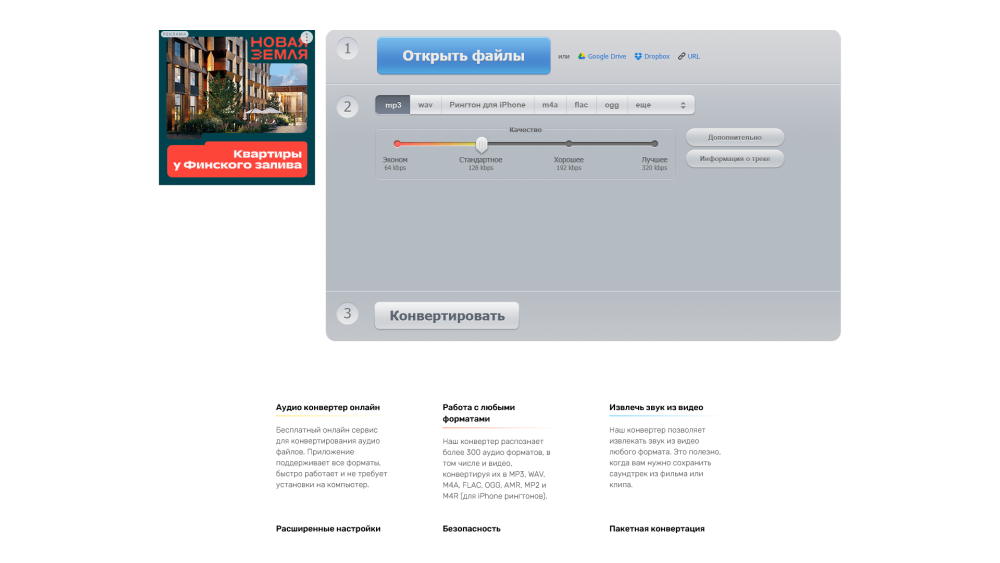Click the Пакетная конвертация heading
Image resolution: width=1000 pixels, height=563 pixels.
(657, 529)
